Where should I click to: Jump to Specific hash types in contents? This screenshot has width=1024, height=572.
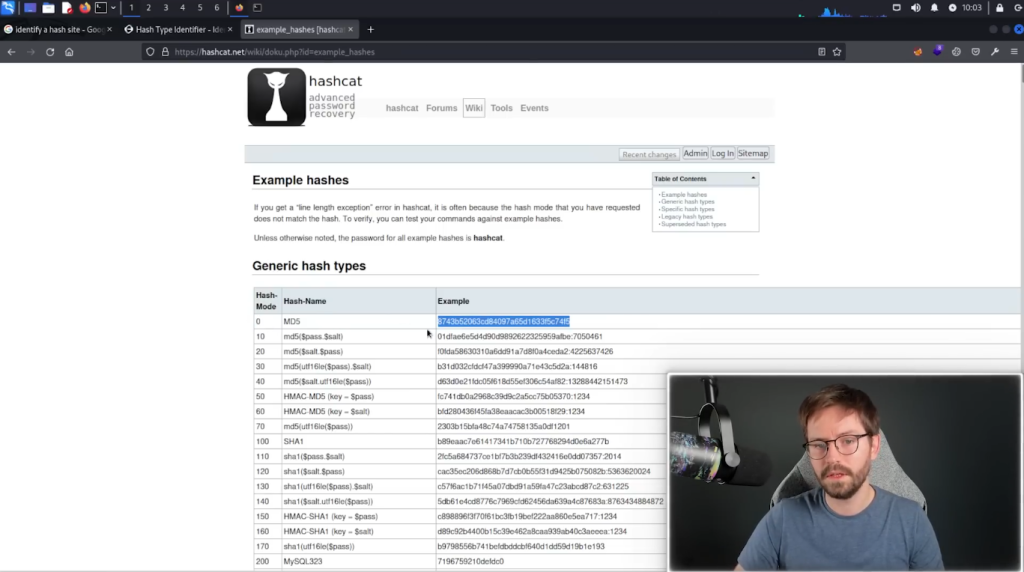(687, 209)
